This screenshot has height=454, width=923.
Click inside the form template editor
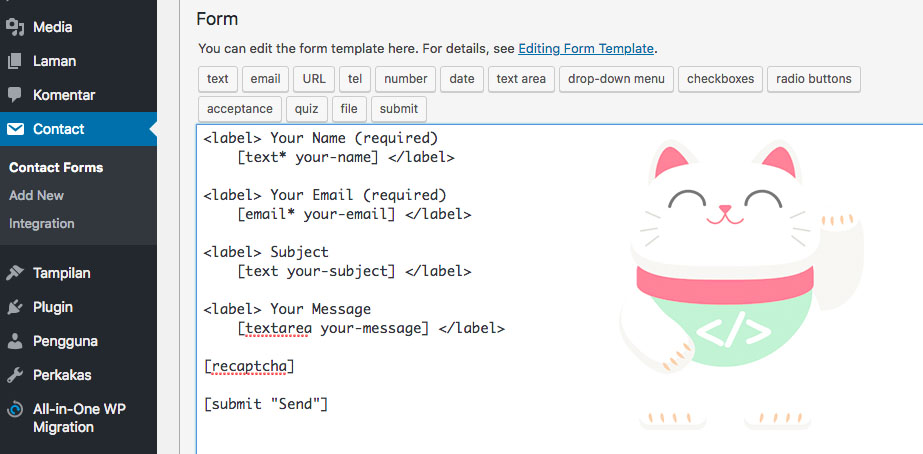click(559, 289)
